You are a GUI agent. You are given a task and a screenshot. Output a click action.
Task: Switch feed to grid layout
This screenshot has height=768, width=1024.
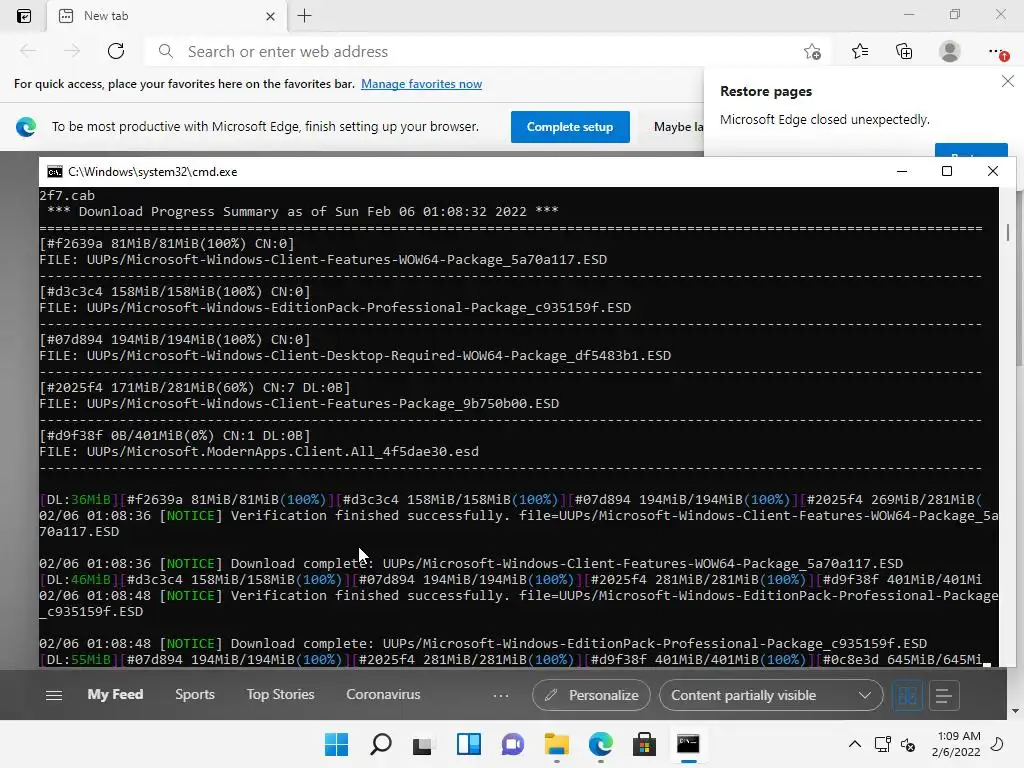[907, 696]
